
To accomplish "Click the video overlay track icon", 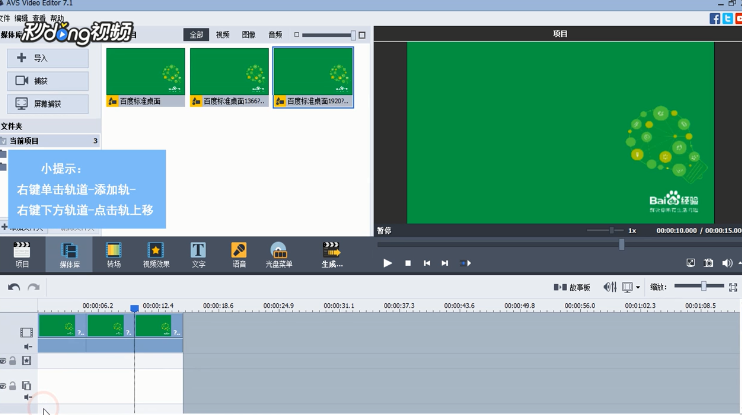I will tap(26, 385).
